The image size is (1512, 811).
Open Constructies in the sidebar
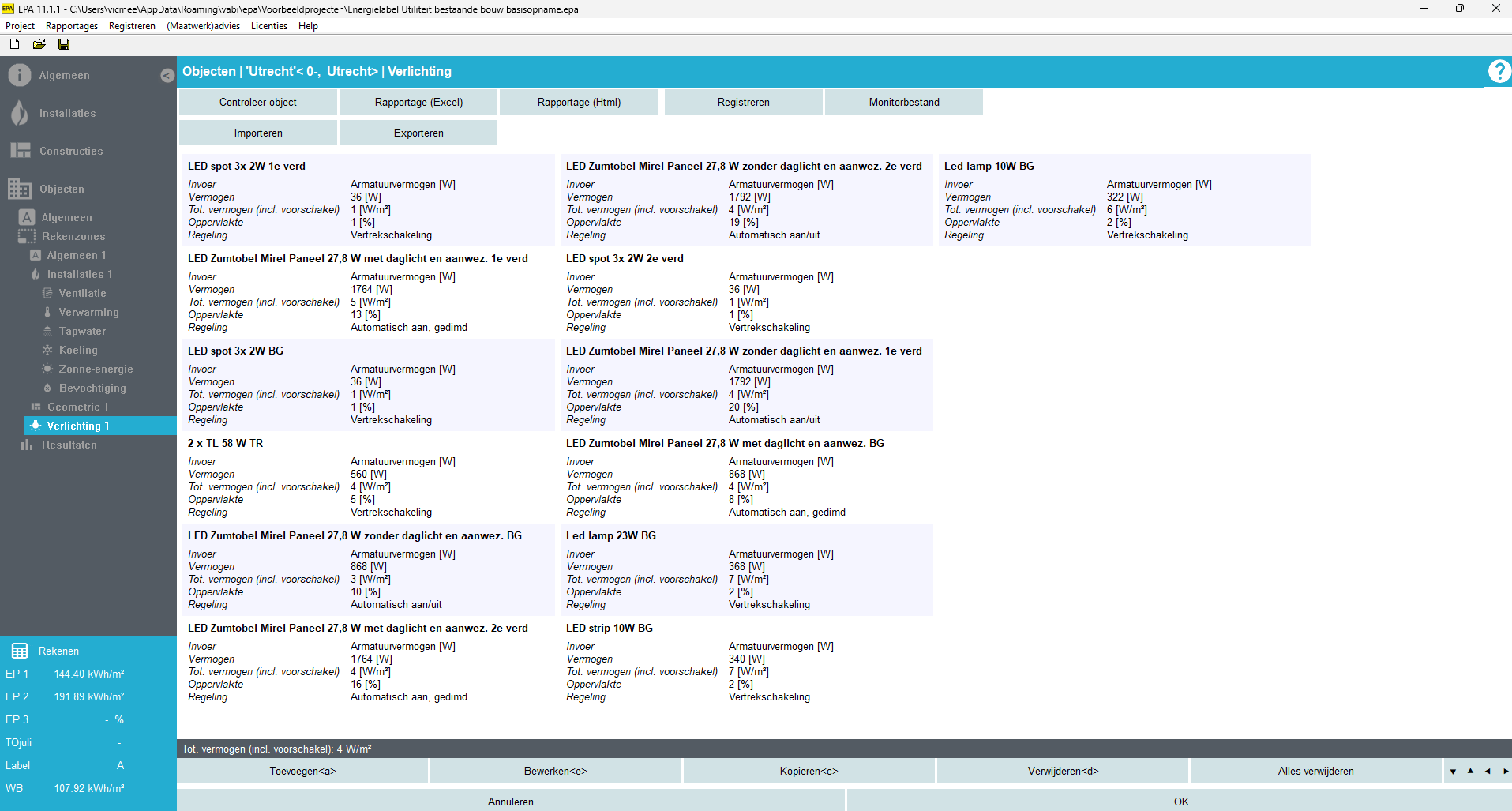coord(71,152)
